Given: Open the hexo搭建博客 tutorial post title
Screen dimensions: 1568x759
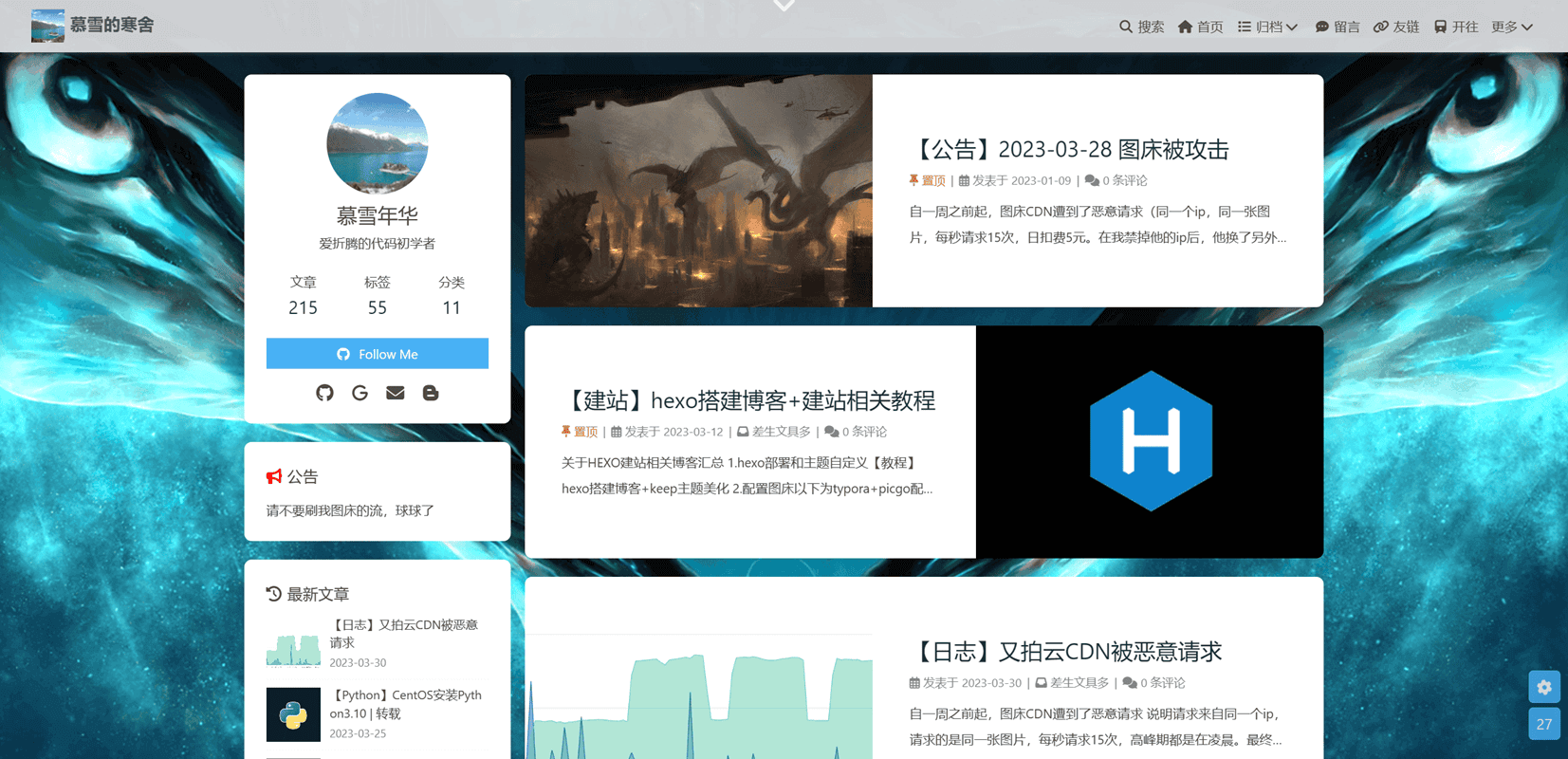Looking at the screenshot, I should click(x=748, y=400).
